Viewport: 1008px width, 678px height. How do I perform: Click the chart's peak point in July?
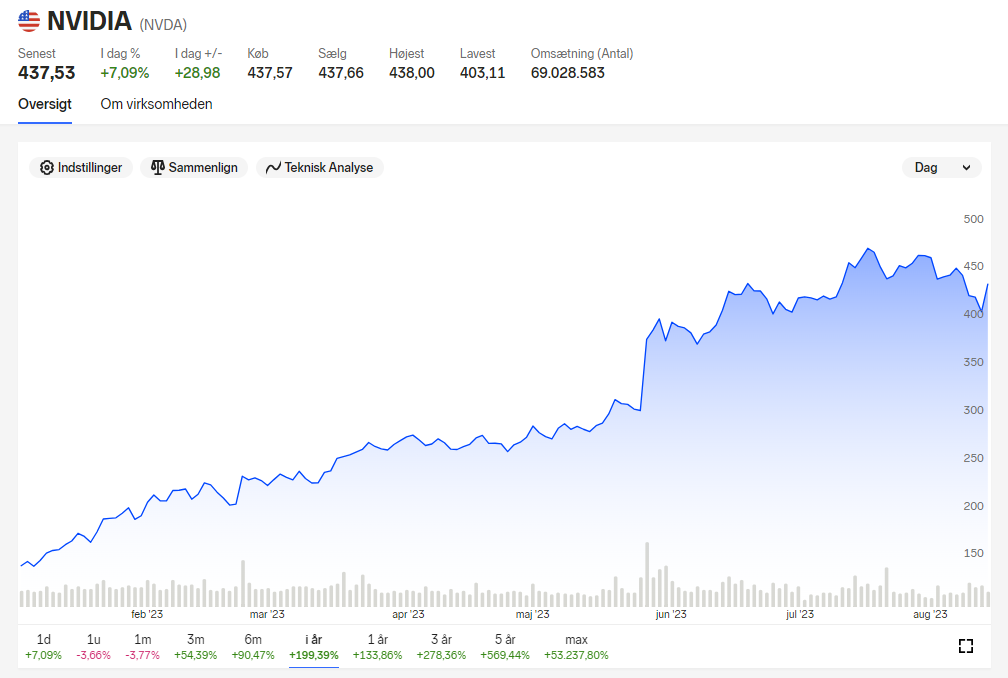tap(868, 249)
